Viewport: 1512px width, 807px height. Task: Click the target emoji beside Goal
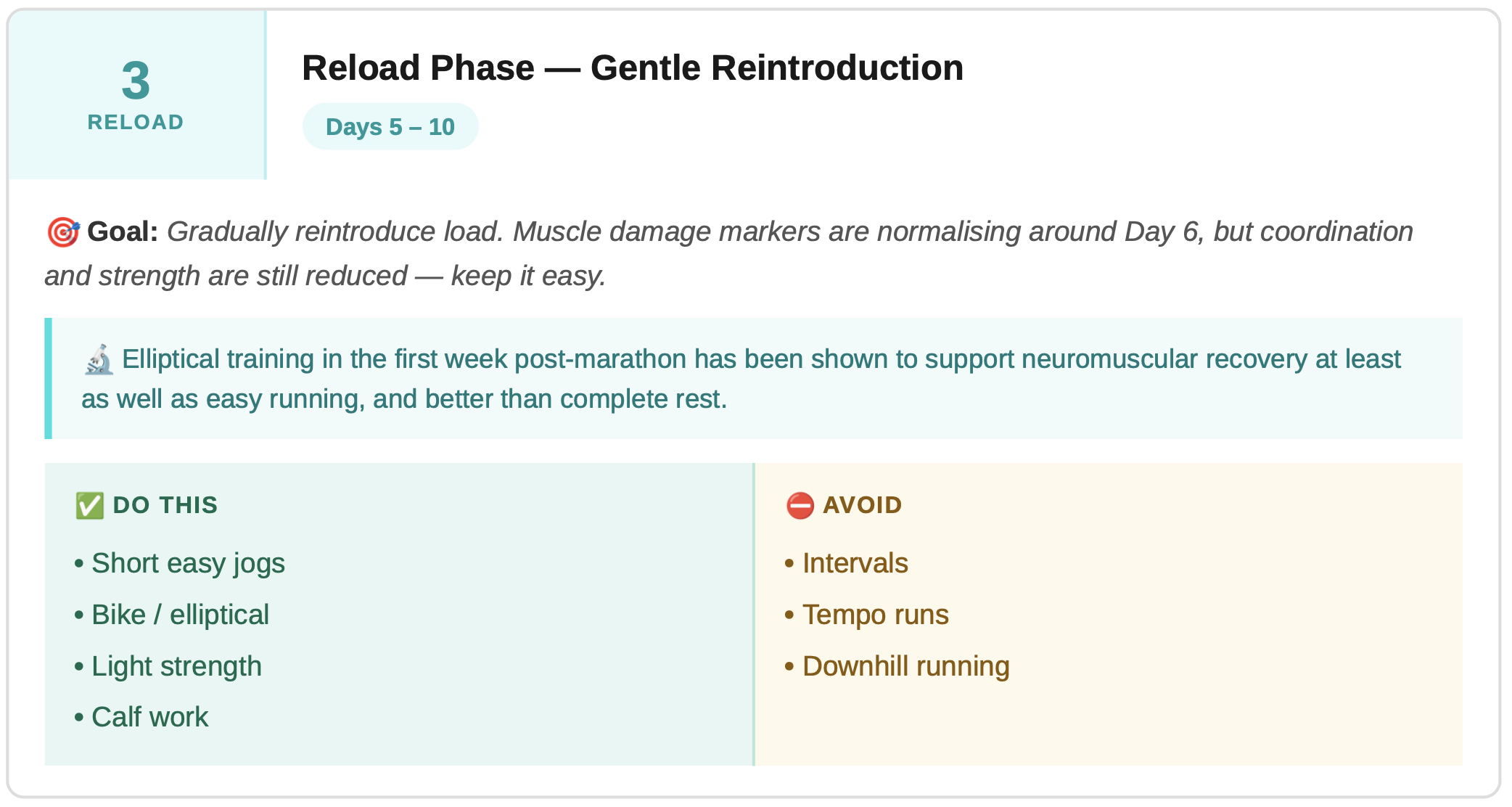tap(63, 232)
